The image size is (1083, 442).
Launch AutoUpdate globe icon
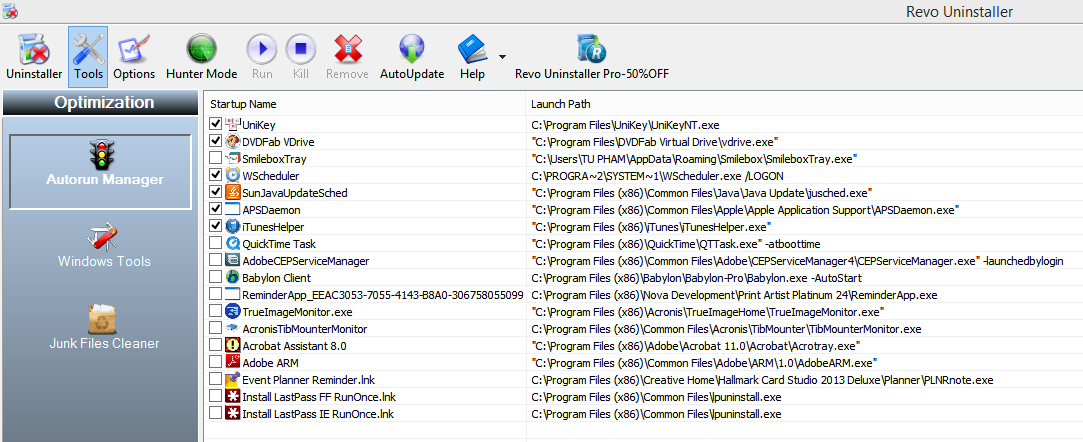coord(412,50)
